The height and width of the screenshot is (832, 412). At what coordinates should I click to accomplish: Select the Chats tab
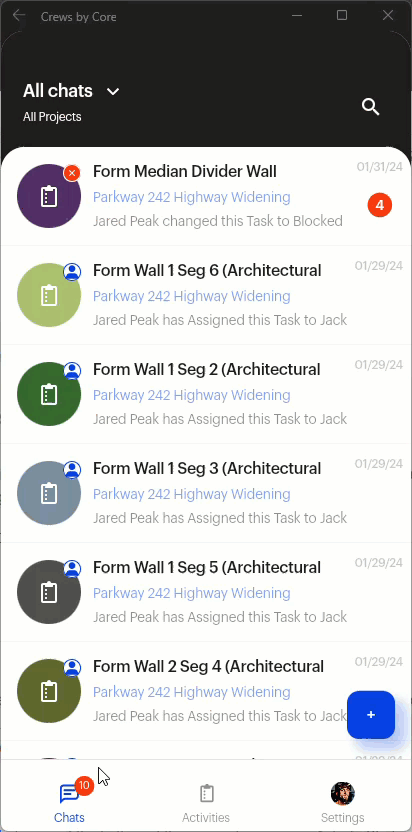click(69, 803)
